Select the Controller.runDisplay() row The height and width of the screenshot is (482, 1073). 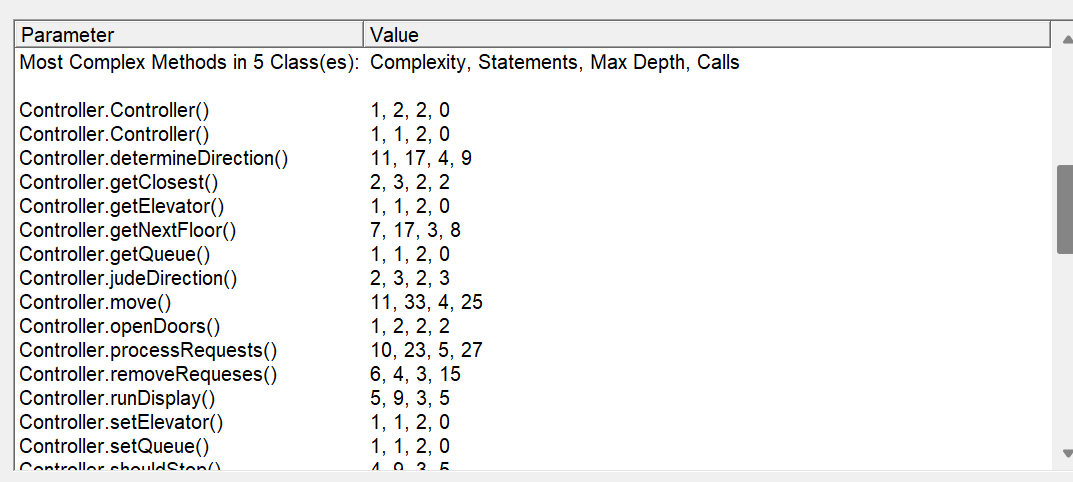(533, 398)
